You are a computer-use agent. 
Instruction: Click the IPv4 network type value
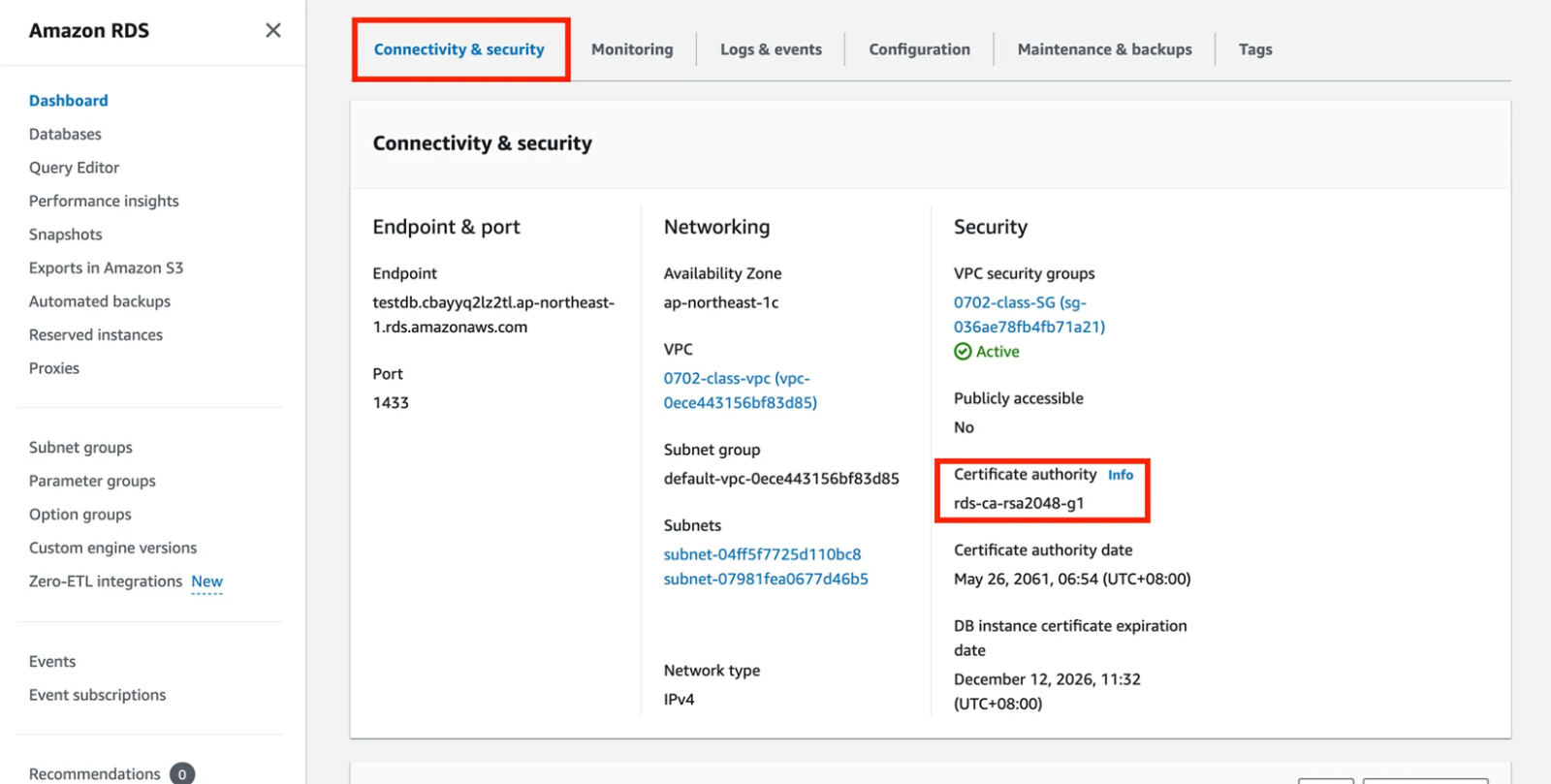pyautogui.click(x=679, y=700)
